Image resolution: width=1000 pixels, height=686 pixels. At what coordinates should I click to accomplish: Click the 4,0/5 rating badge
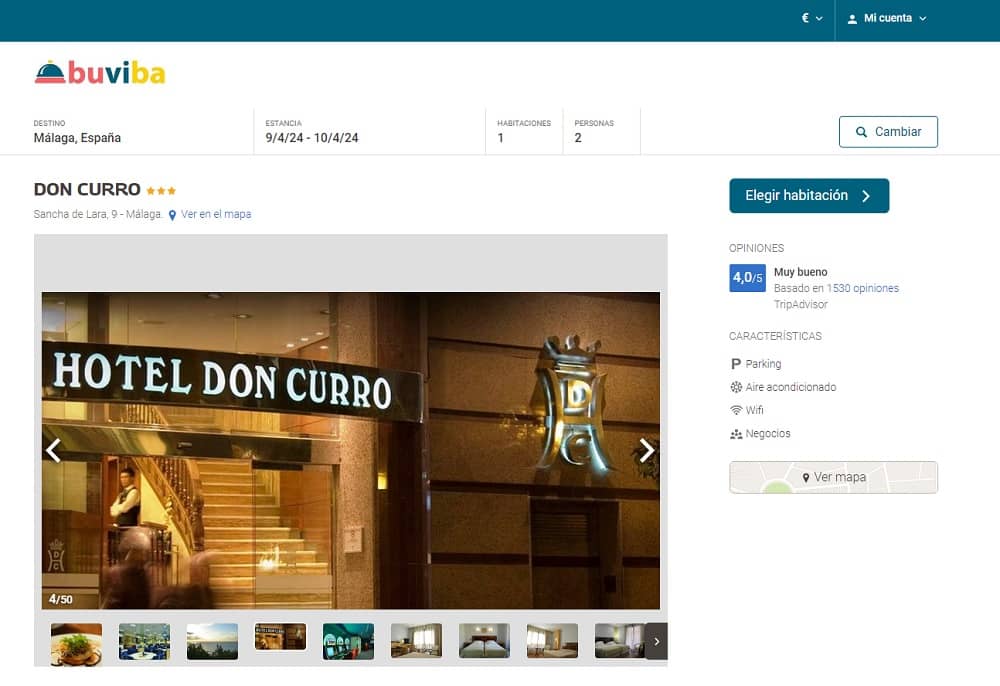tap(747, 278)
